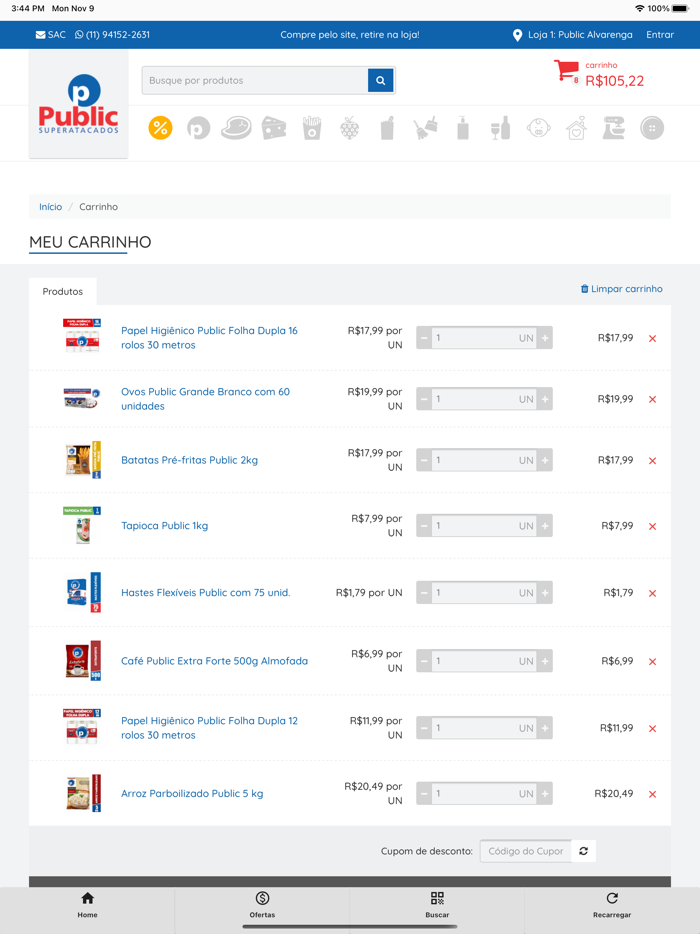This screenshot has height=934, width=700.
Task: Remove Hastes Flexíveis from cart
Action: pos(652,593)
